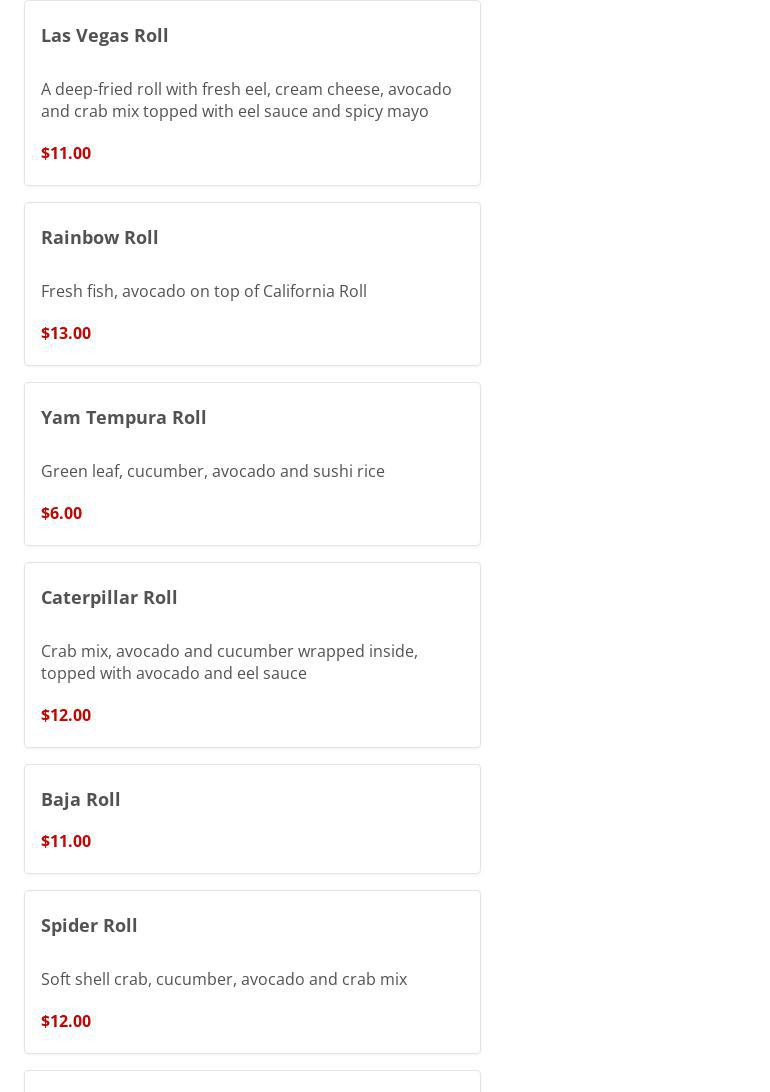770x1092 pixels.
Task: Click the Las Vegas Roll $11.00 price
Action: tap(66, 153)
